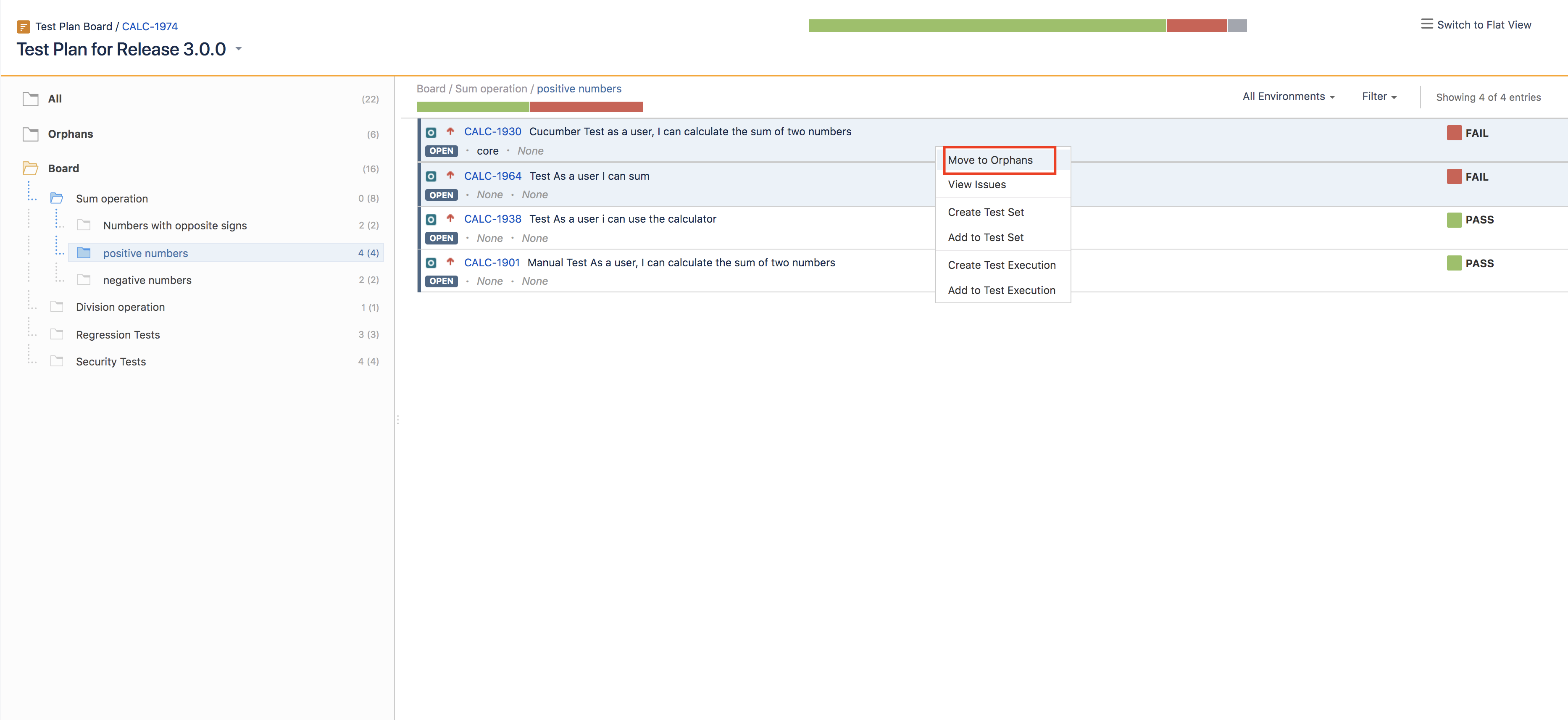The image size is (1568, 720).
Task: Choose Add to Test Execution menu entry
Action: [x=1002, y=290]
